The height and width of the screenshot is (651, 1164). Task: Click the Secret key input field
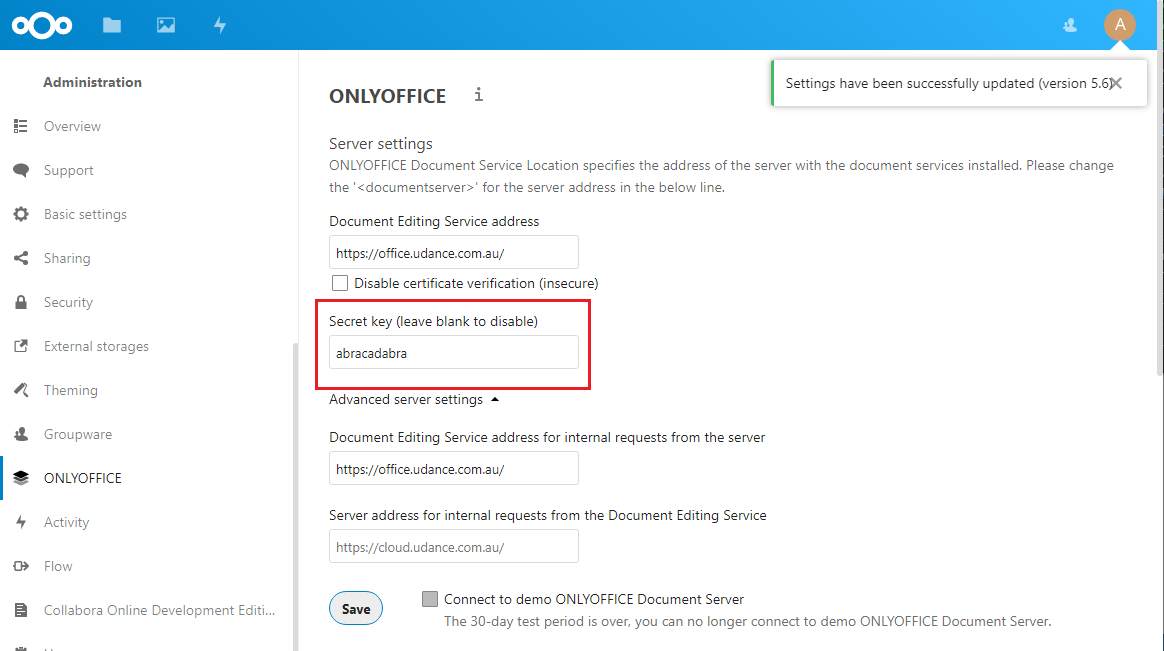pyautogui.click(x=454, y=353)
